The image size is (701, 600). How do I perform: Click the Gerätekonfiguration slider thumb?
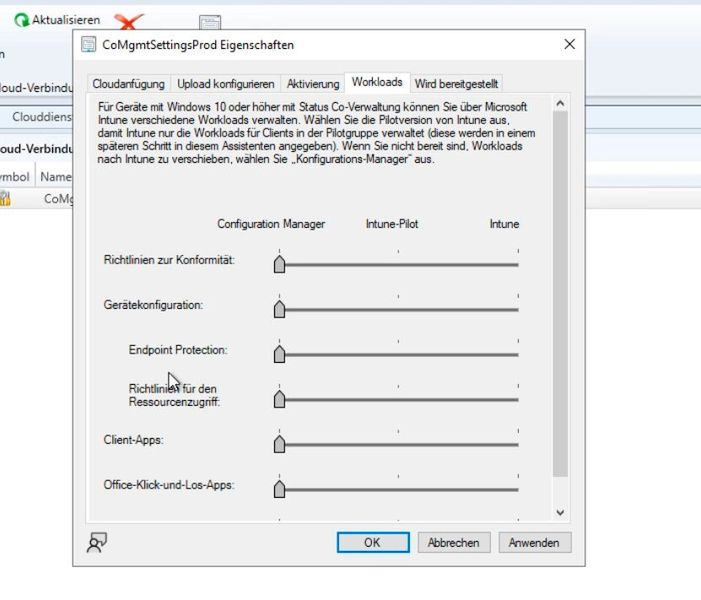click(279, 309)
